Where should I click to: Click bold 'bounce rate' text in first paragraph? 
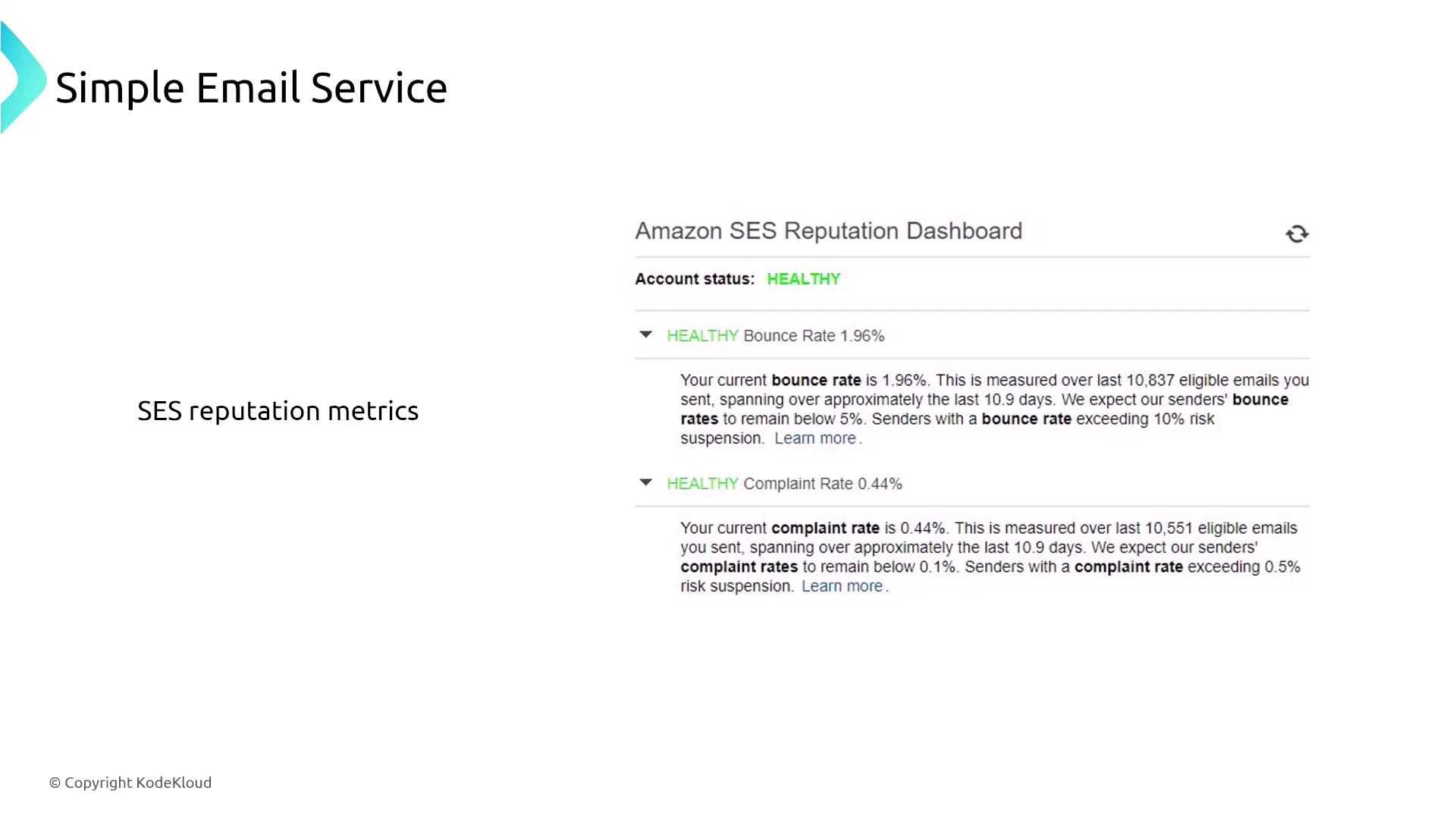point(816,380)
